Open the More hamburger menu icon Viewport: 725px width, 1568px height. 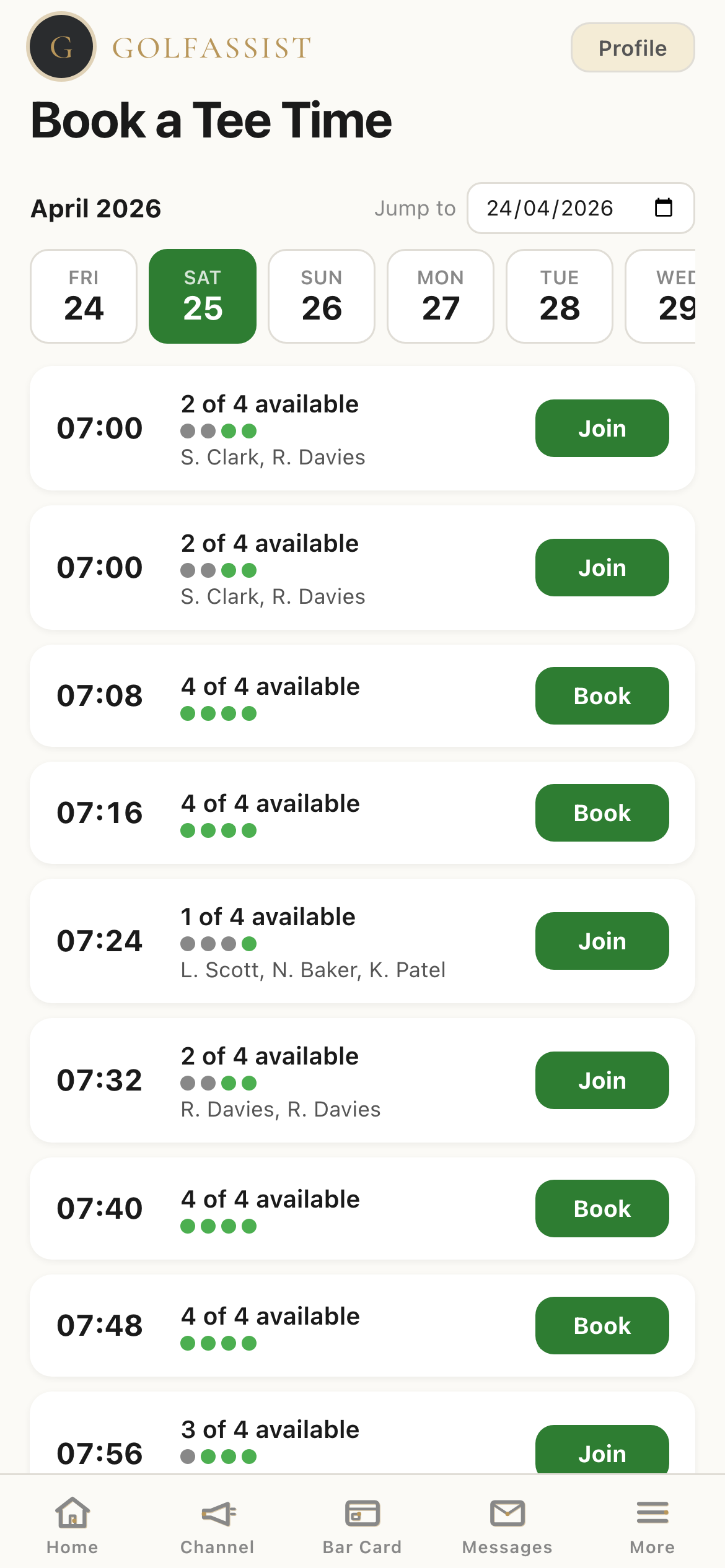pos(652,1514)
